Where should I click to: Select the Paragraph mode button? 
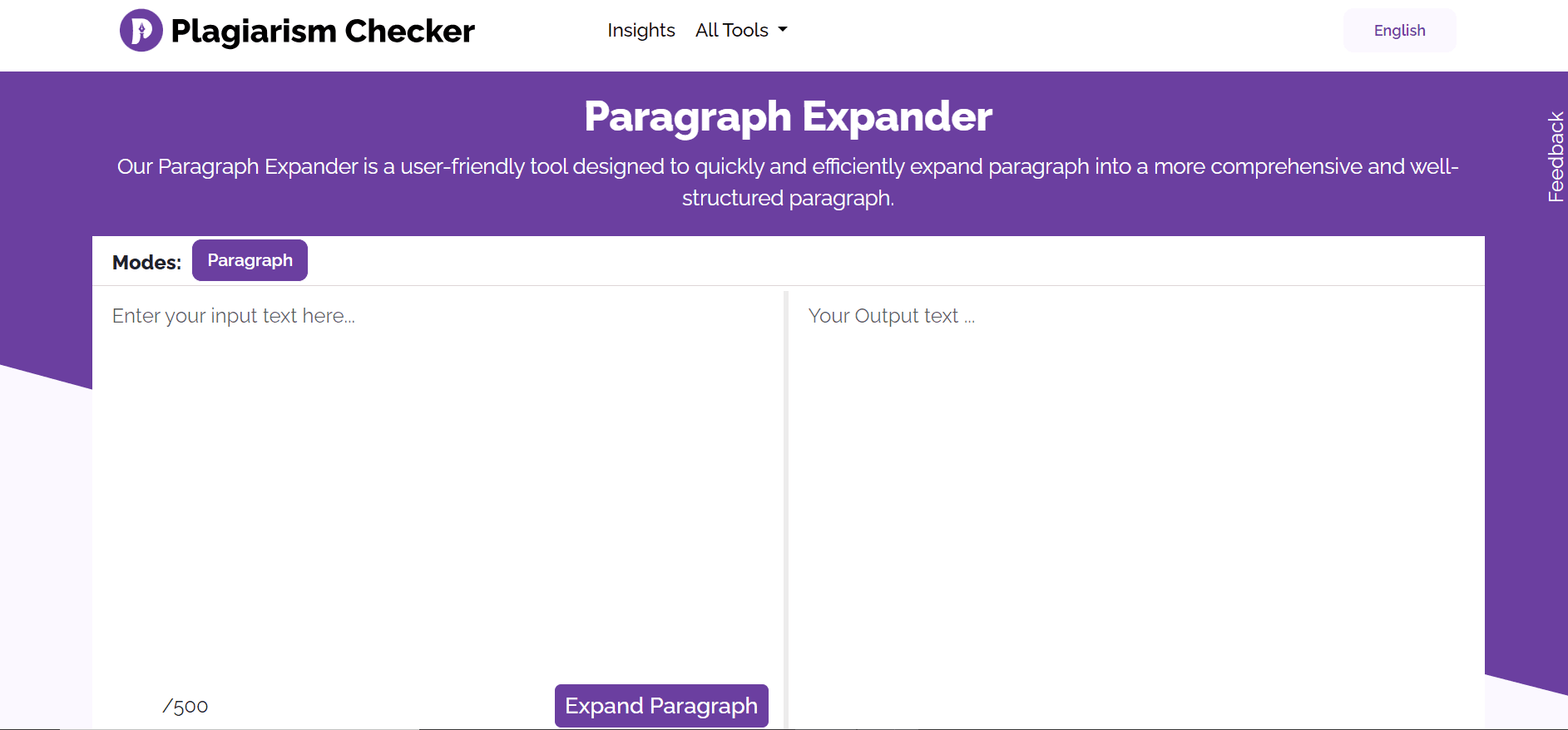[x=250, y=260]
